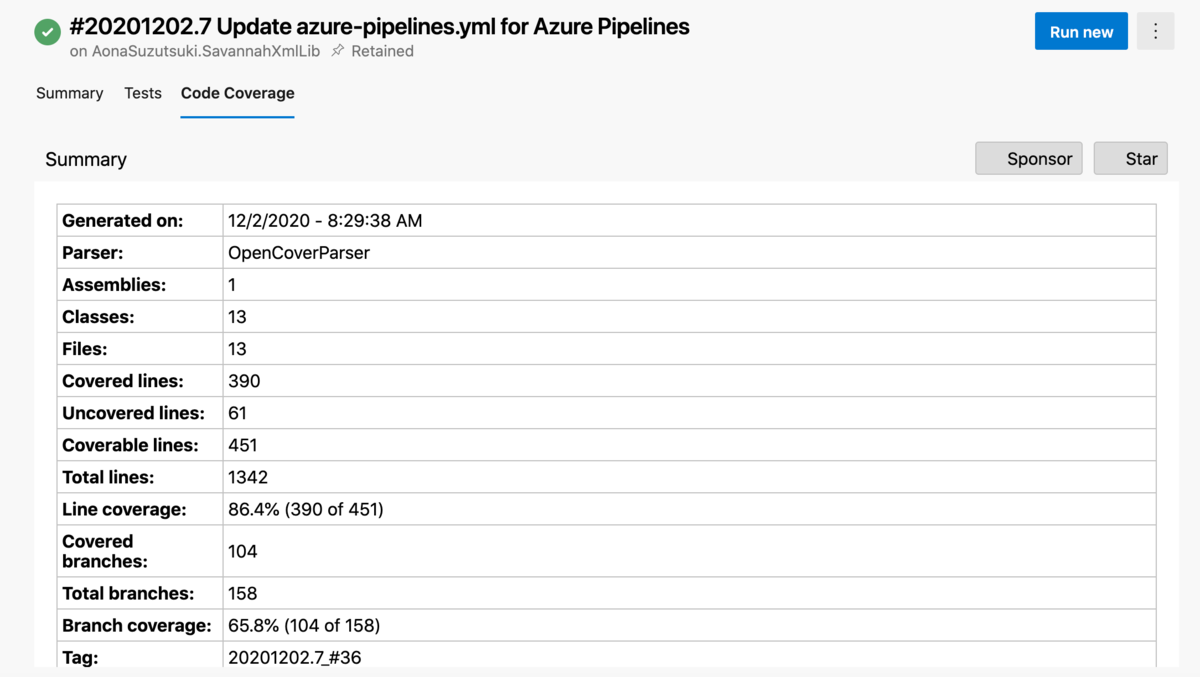This screenshot has width=1200, height=677.
Task: Open the Tests tab
Action: point(143,93)
